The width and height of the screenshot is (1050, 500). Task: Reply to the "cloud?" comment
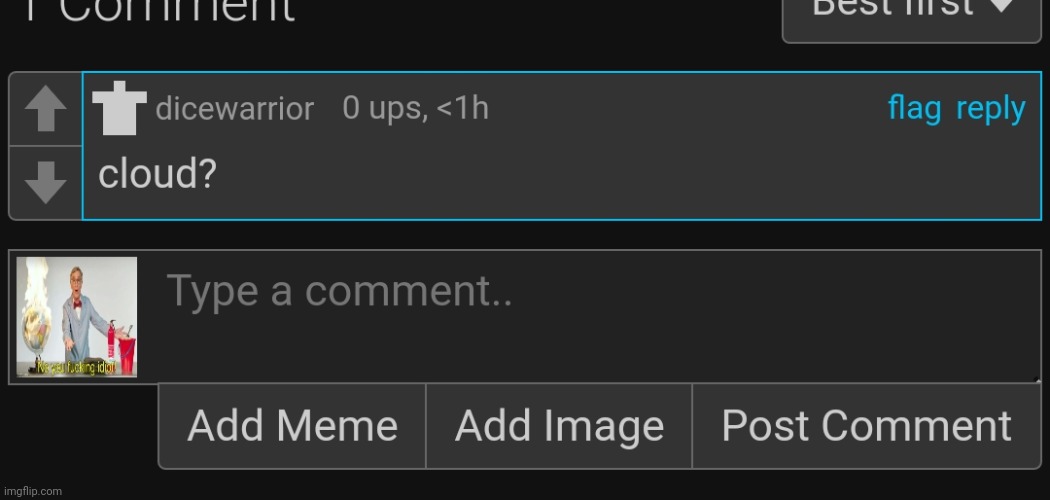(x=990, y=108)
